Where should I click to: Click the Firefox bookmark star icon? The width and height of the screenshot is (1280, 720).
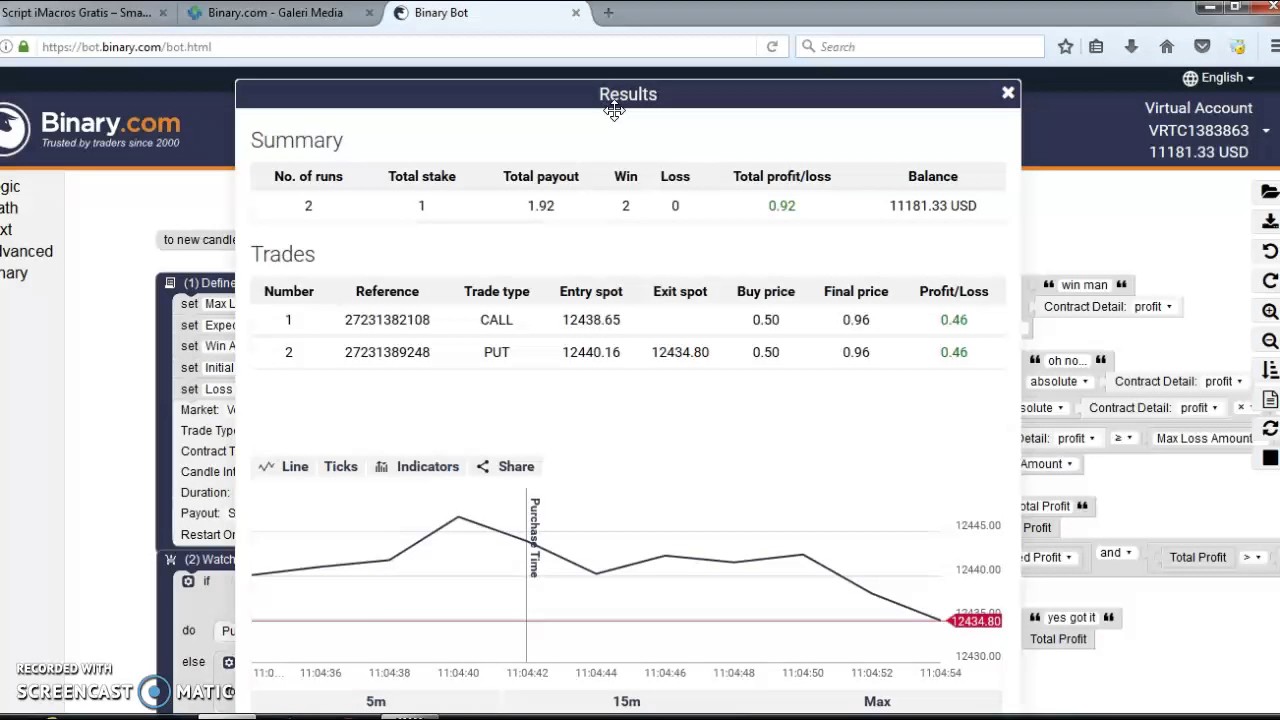click(x=1066, y=46)
